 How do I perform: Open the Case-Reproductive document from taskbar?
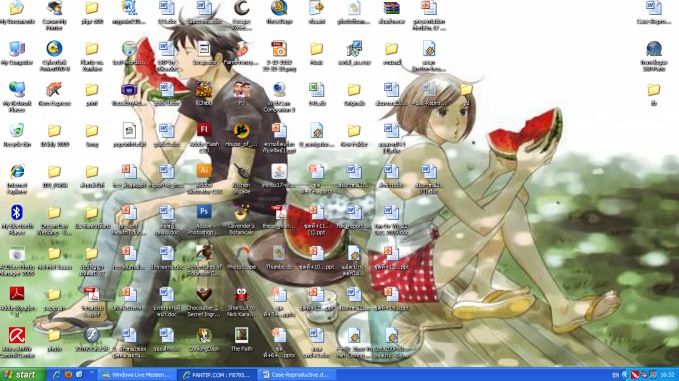tap(295, 375)
